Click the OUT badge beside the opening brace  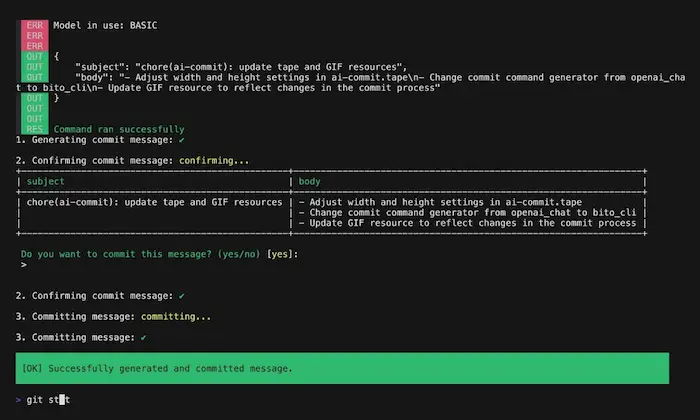(x=34, y=55)
